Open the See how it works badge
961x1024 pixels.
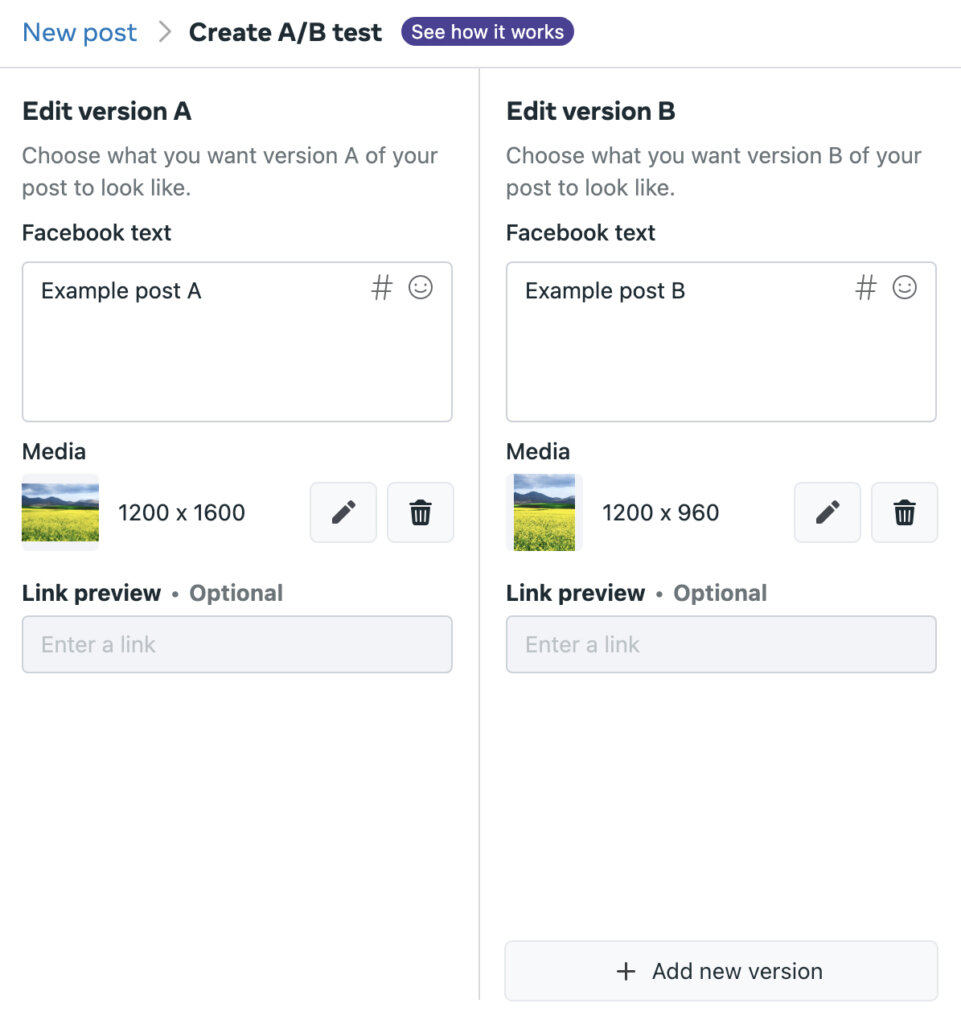(487, 32)
